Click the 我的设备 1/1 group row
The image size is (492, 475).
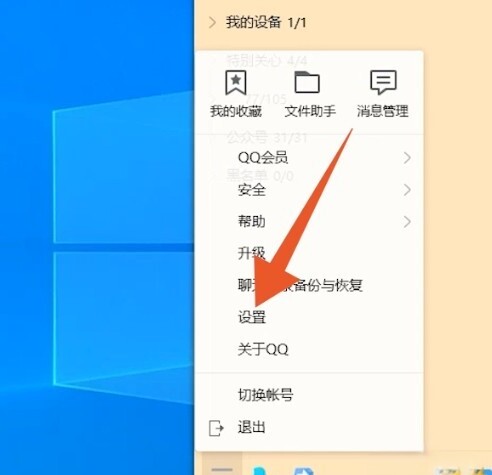tap(343, 23)
